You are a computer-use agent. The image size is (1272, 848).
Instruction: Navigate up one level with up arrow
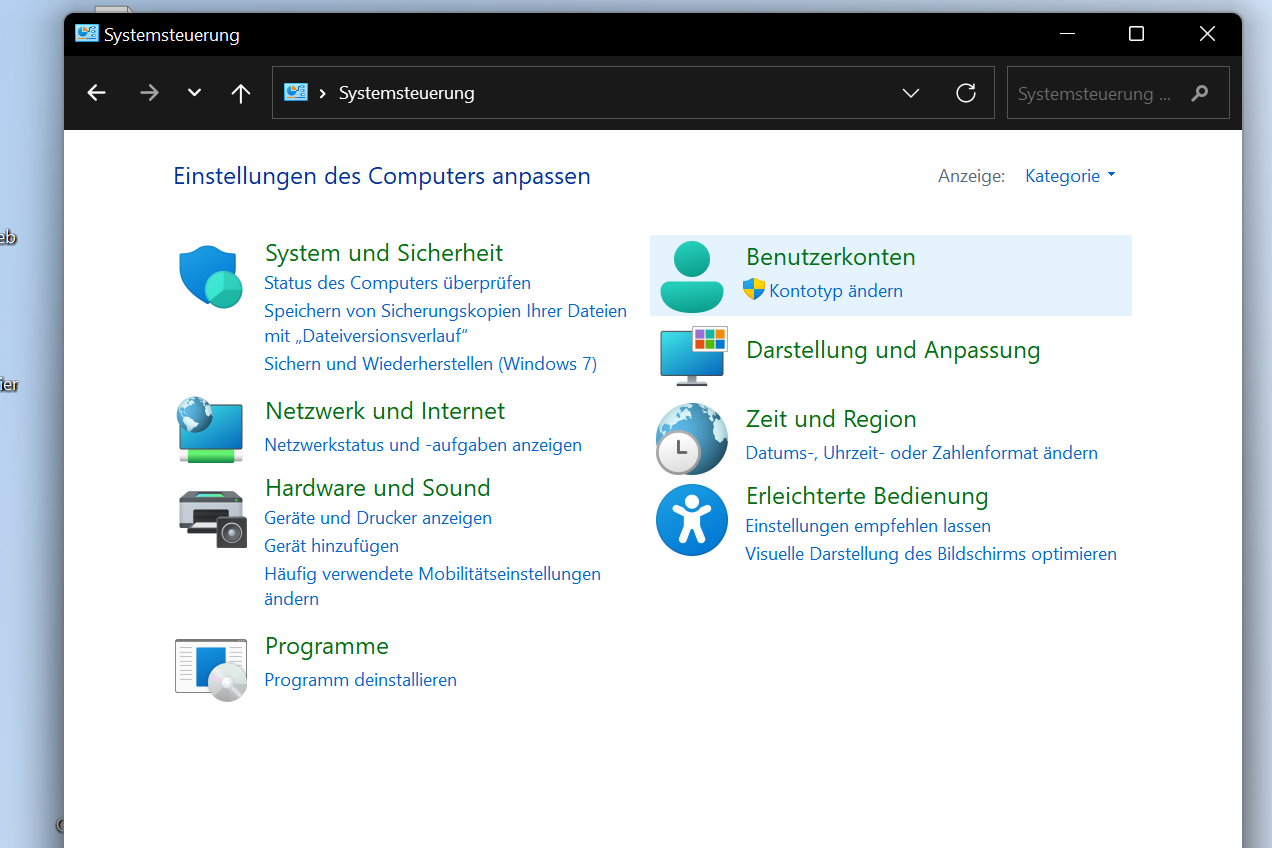[240, 93]
